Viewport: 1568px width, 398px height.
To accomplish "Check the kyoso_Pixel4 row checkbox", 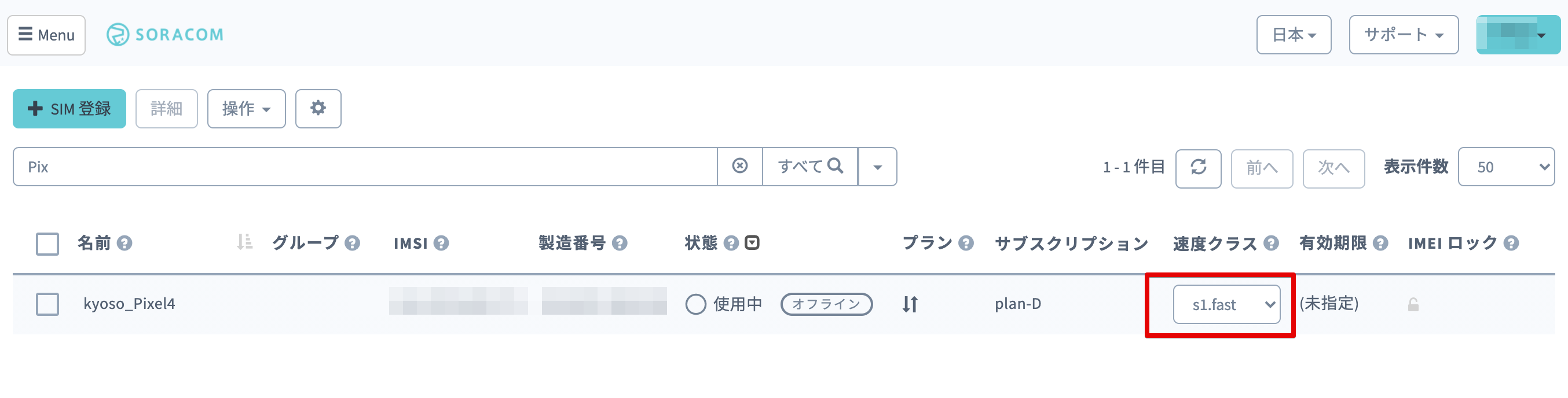I will coord(47,304).
